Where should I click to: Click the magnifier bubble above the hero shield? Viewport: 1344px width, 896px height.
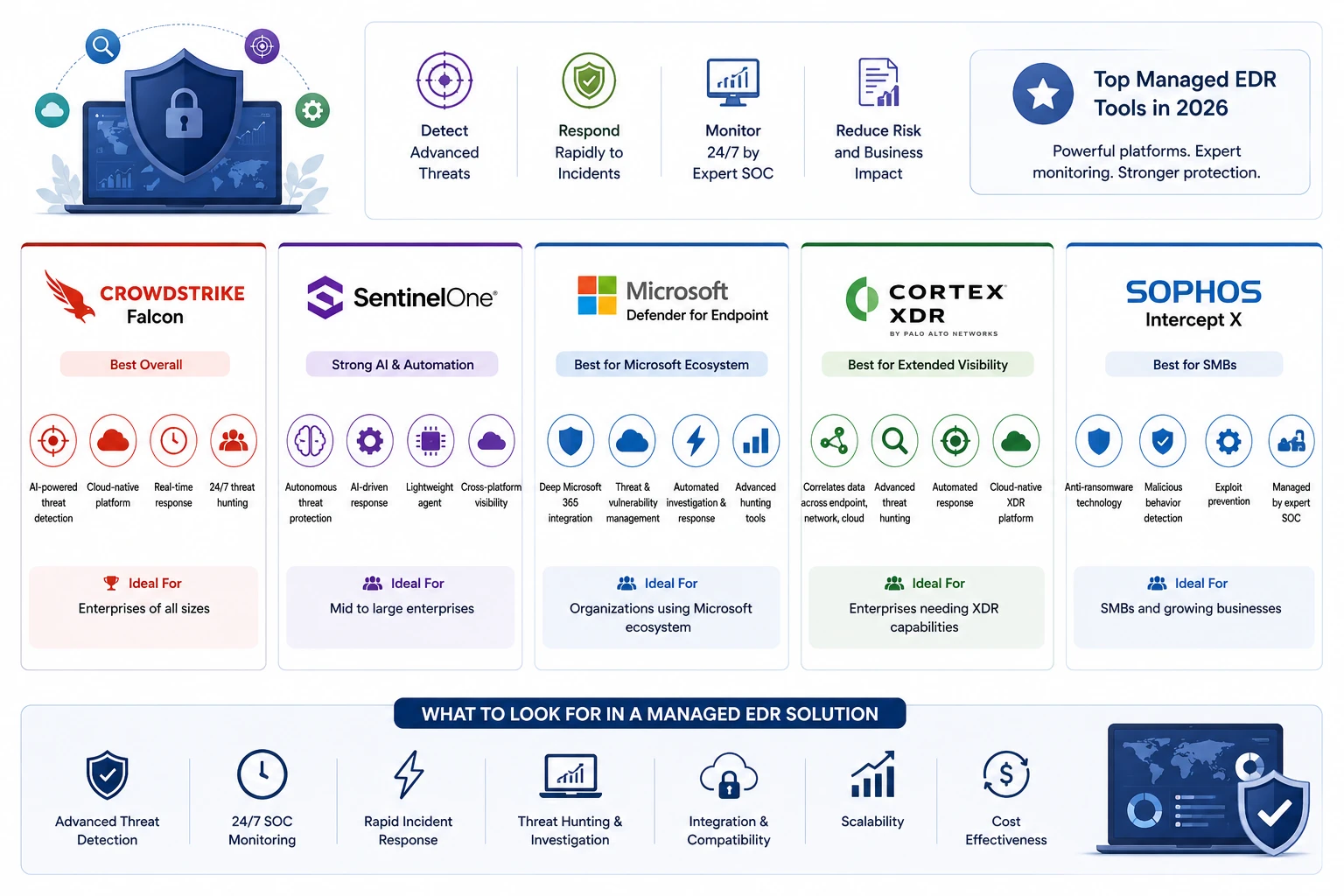coord(102,46)
